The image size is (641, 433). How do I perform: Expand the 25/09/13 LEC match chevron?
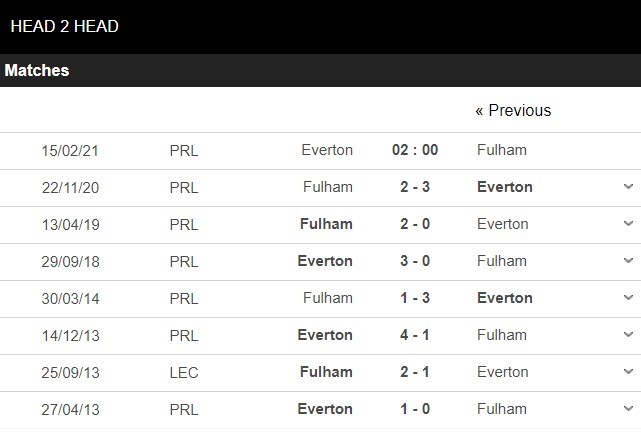(628, 372)
